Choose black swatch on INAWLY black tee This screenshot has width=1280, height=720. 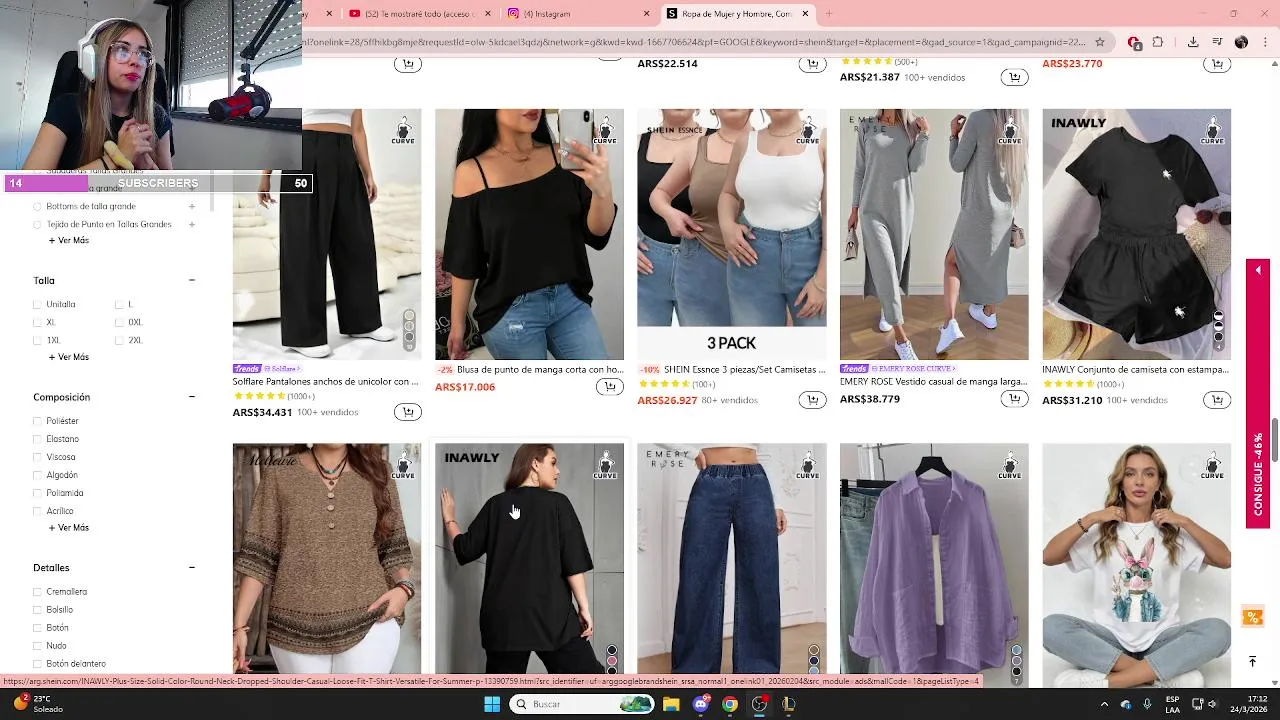click(612, 650)
